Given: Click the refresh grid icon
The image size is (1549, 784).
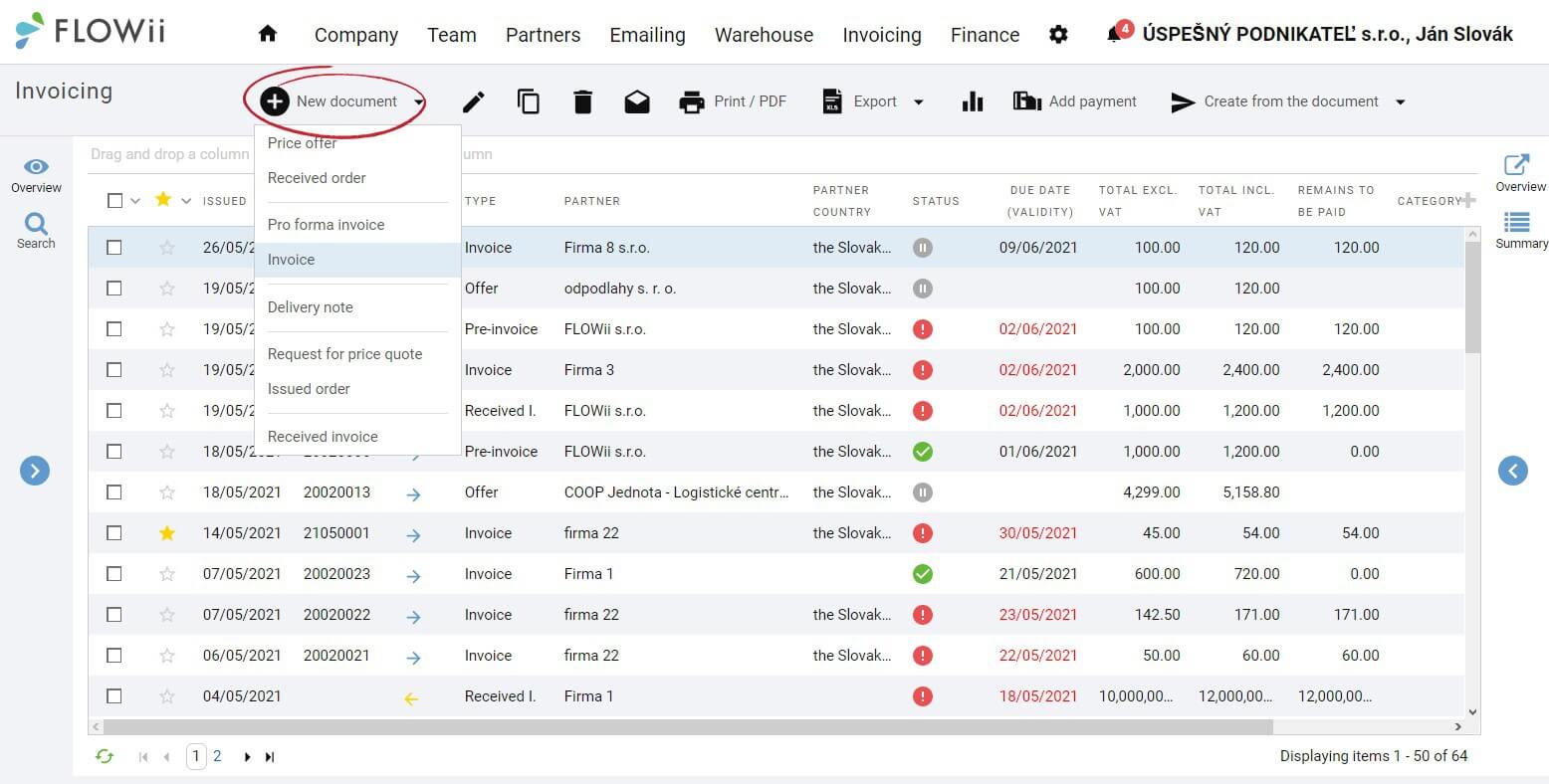Looking at the screenshot, I should point(105,756).
